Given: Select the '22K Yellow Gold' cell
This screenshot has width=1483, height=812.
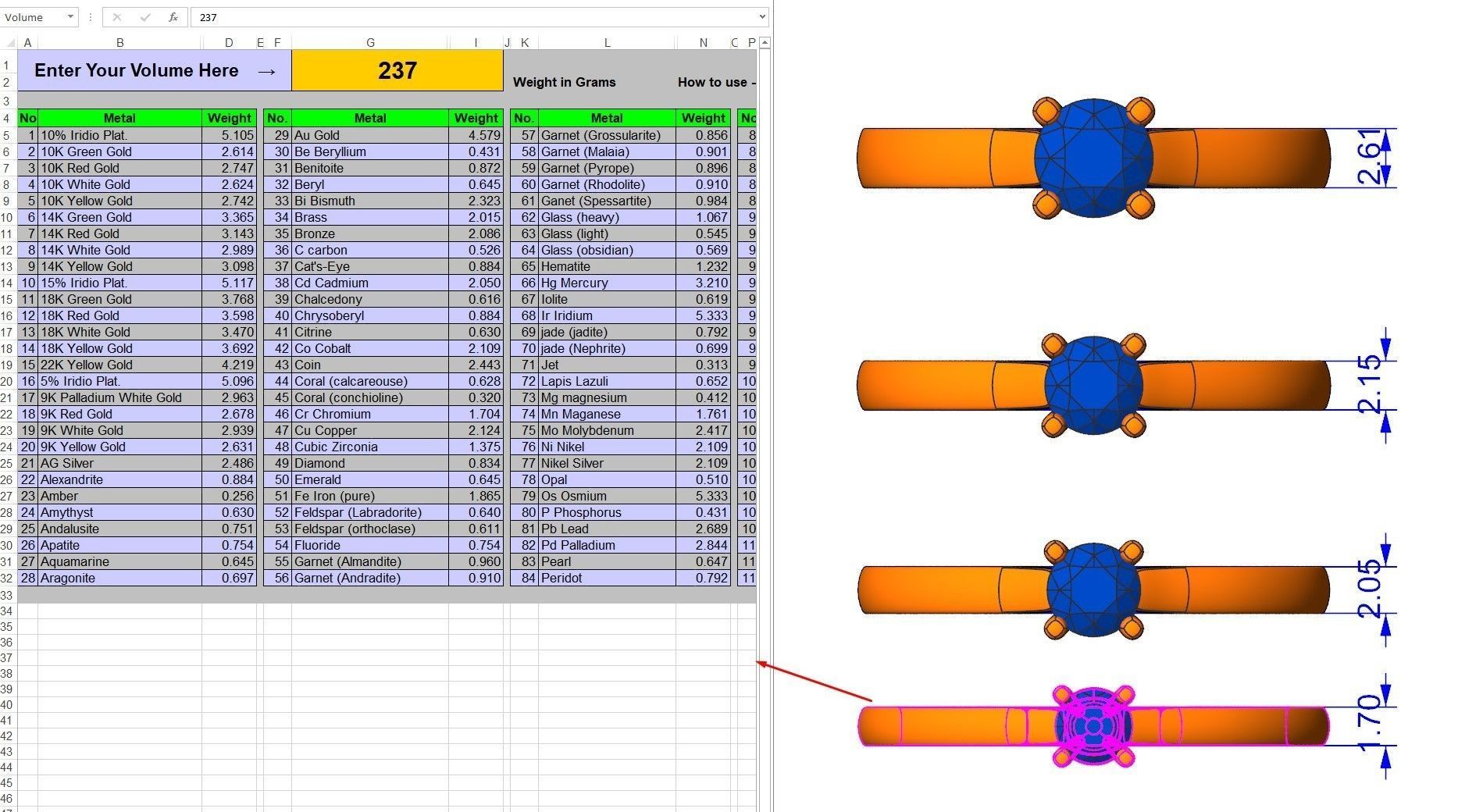Looking at the screenshot, I should [119, 365].
